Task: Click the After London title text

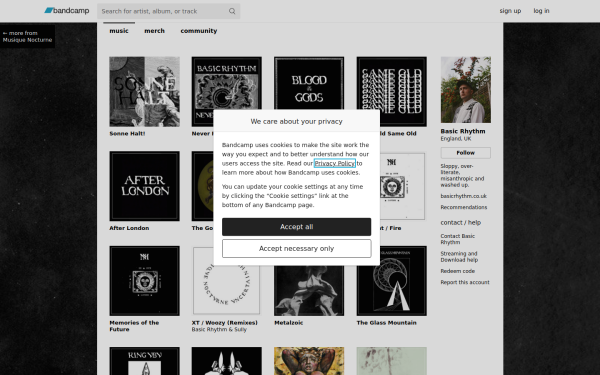Action: (x=129, y=228)
